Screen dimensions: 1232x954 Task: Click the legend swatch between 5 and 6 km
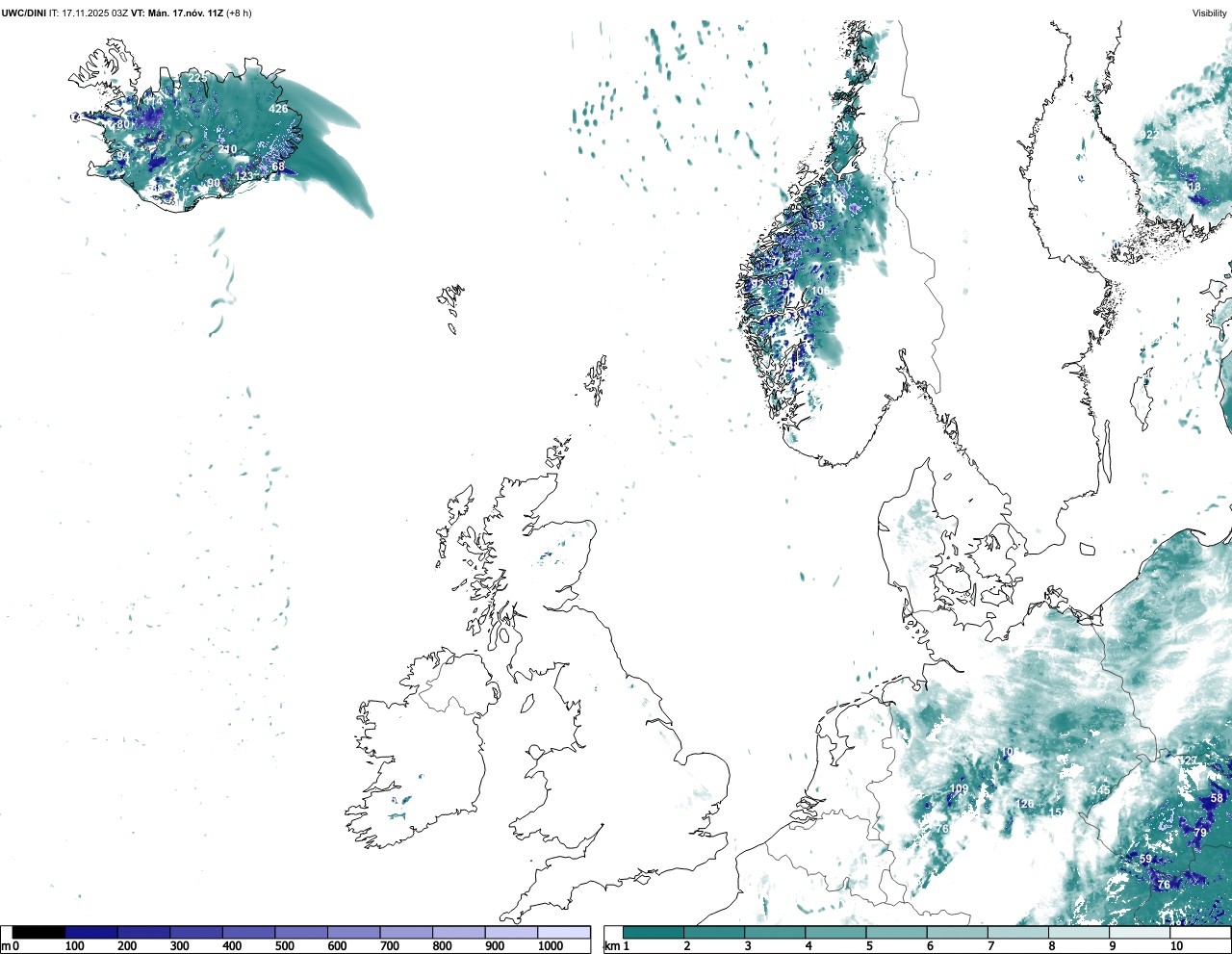click(897, 932)
